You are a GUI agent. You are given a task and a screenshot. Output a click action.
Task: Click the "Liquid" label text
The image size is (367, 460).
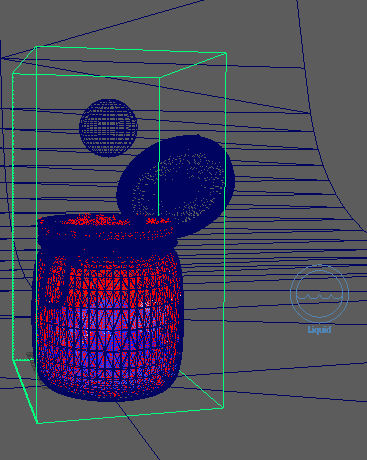pyautogui.click(x=319, y=330)
